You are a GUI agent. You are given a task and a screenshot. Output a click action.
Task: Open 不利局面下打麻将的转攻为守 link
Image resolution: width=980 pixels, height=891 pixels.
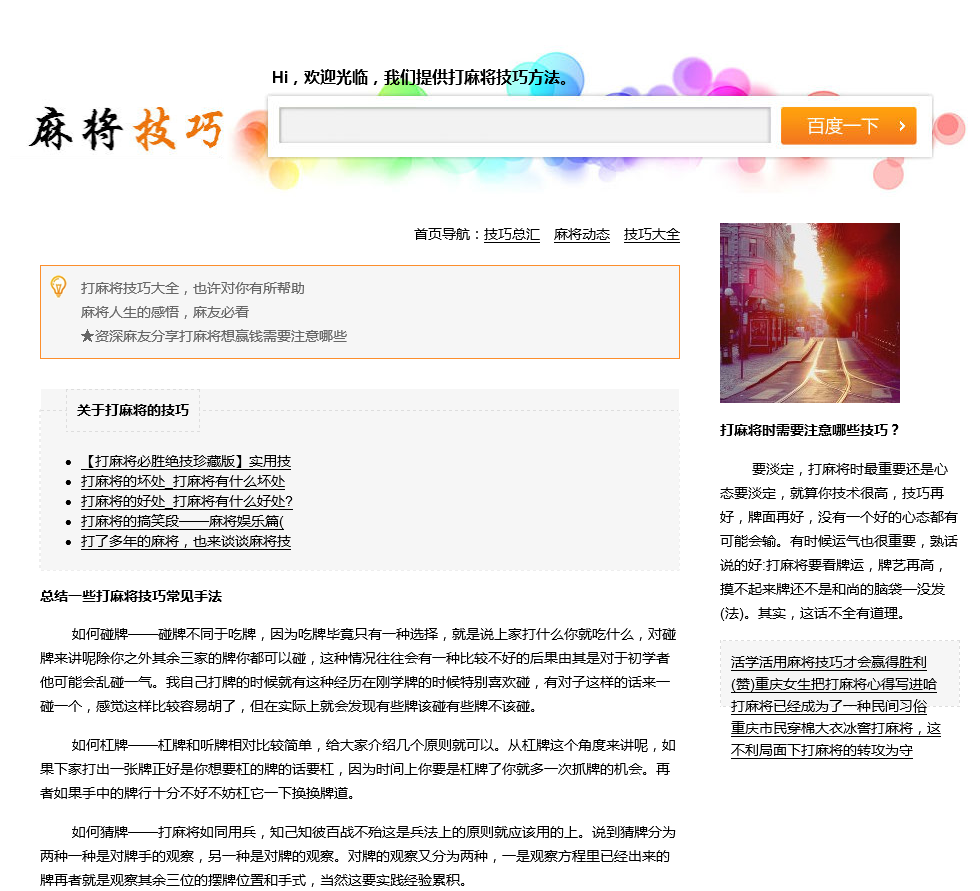tap(821, 750)
